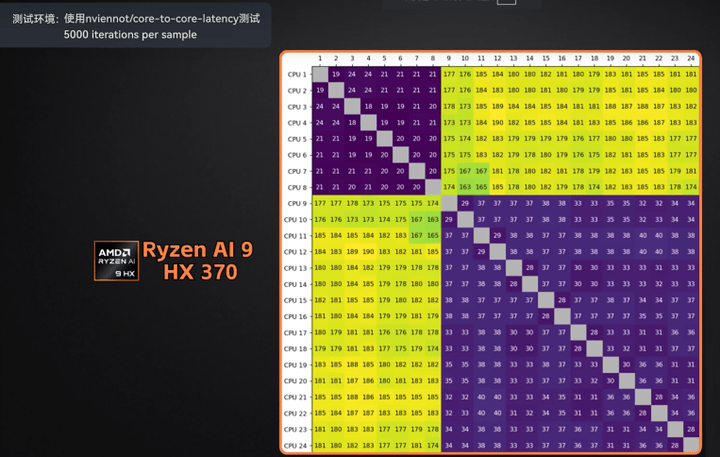Click the '28' cell in CPU 23 row, column 24
The height and width of the screenshot is (457, 720).
[x=691, y=429]
